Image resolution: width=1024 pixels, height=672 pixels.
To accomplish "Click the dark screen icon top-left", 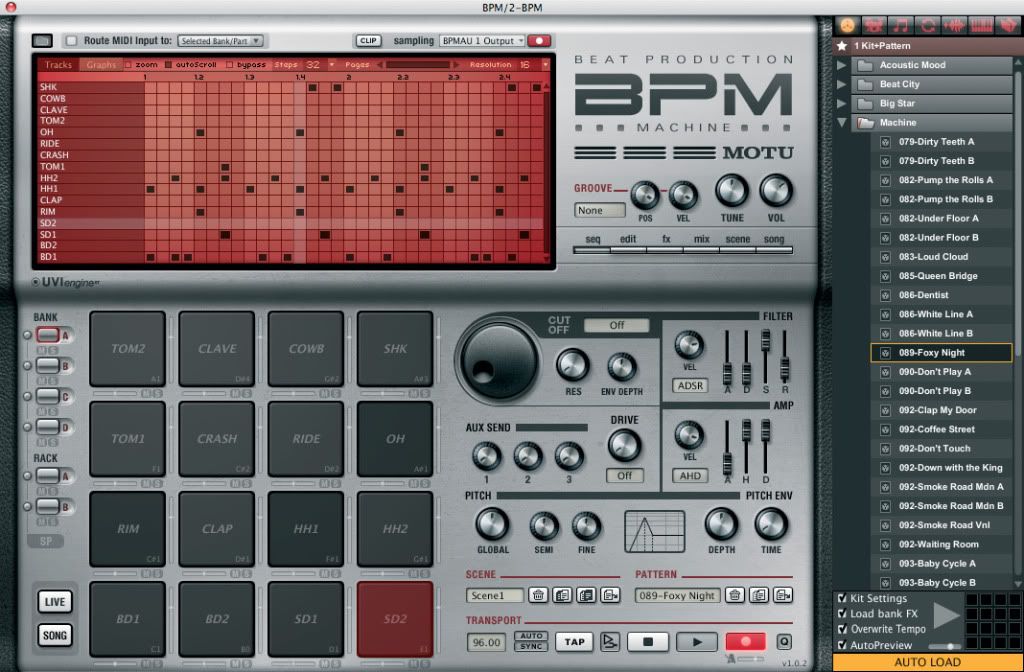I will pyautogui.click(x=42, y=40).
